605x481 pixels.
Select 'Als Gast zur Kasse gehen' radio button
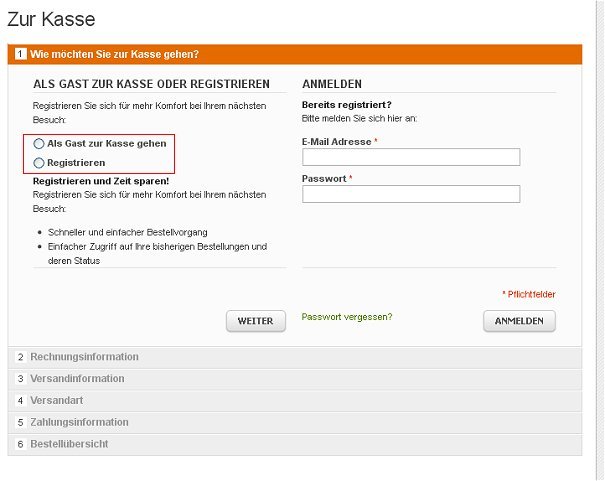click(x=39, y=144)
